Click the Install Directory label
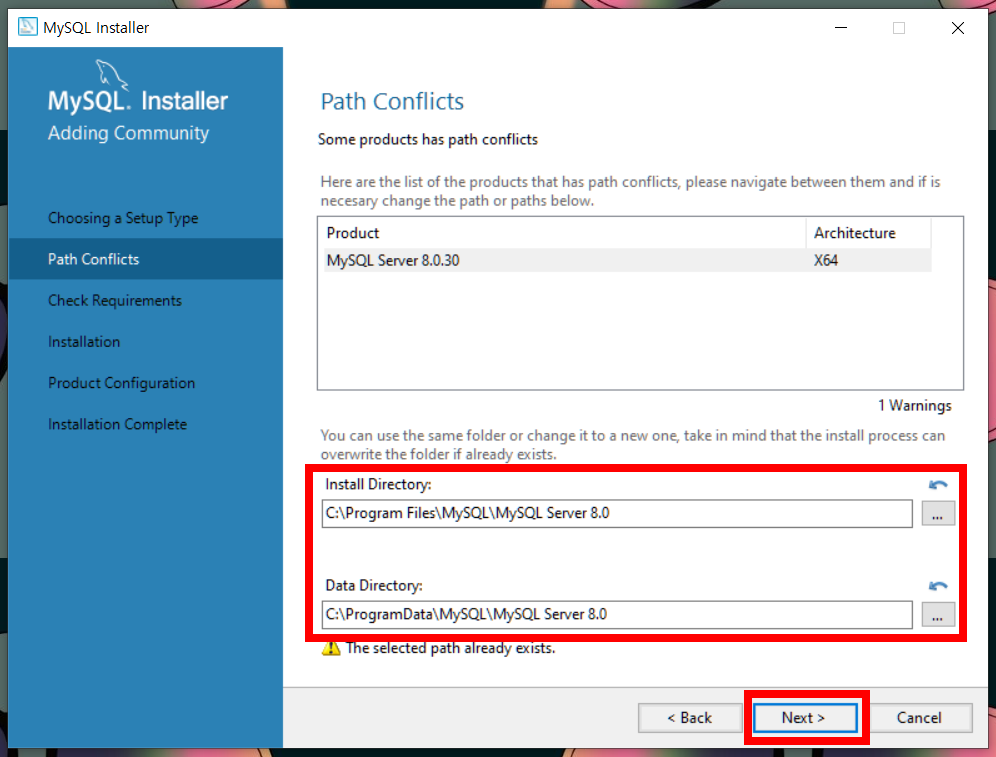The height and width of the screenshot is (757, 996). (x=378, y=485)
